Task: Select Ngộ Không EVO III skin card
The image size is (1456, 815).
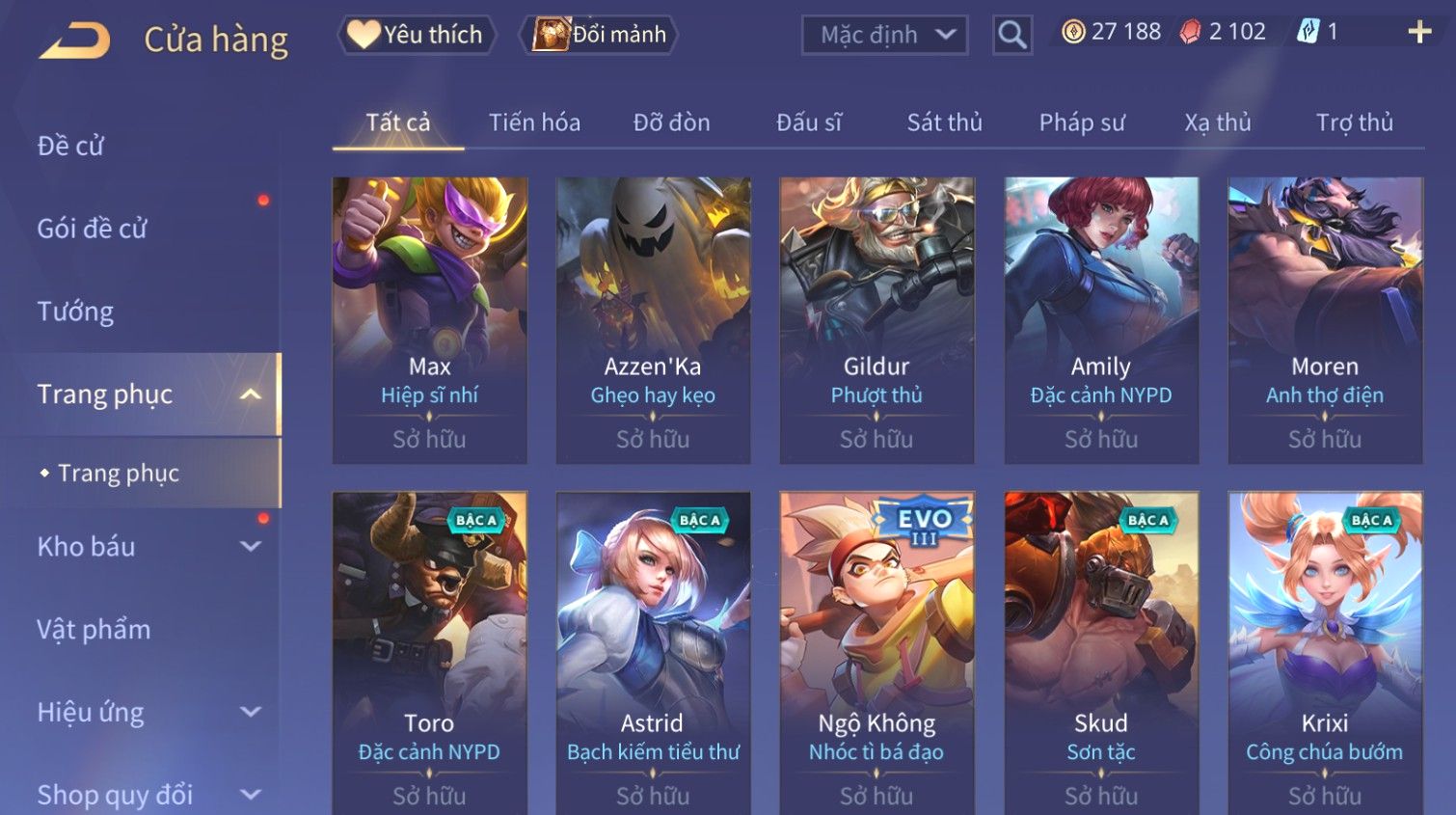Action: [876, 654]
